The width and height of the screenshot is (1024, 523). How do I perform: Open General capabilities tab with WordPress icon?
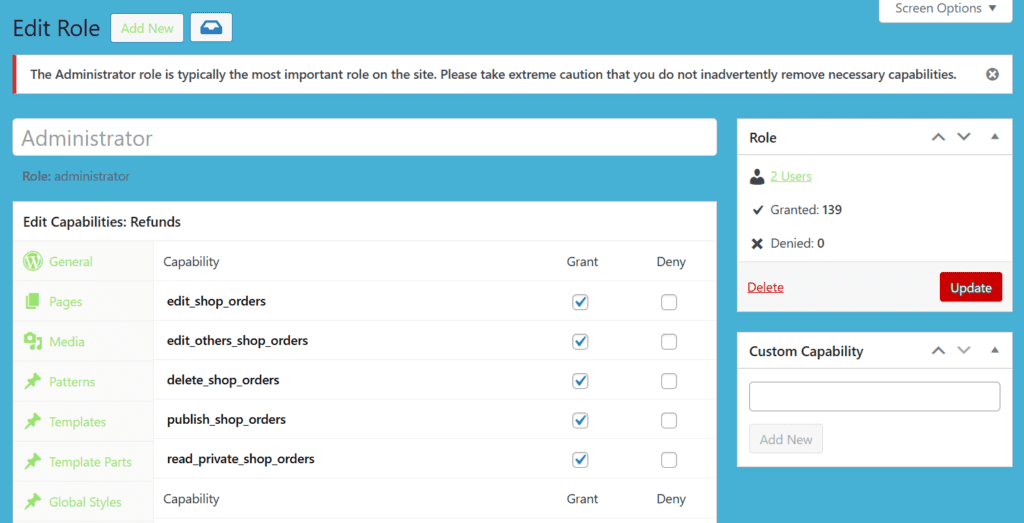[x=33, y=261]
